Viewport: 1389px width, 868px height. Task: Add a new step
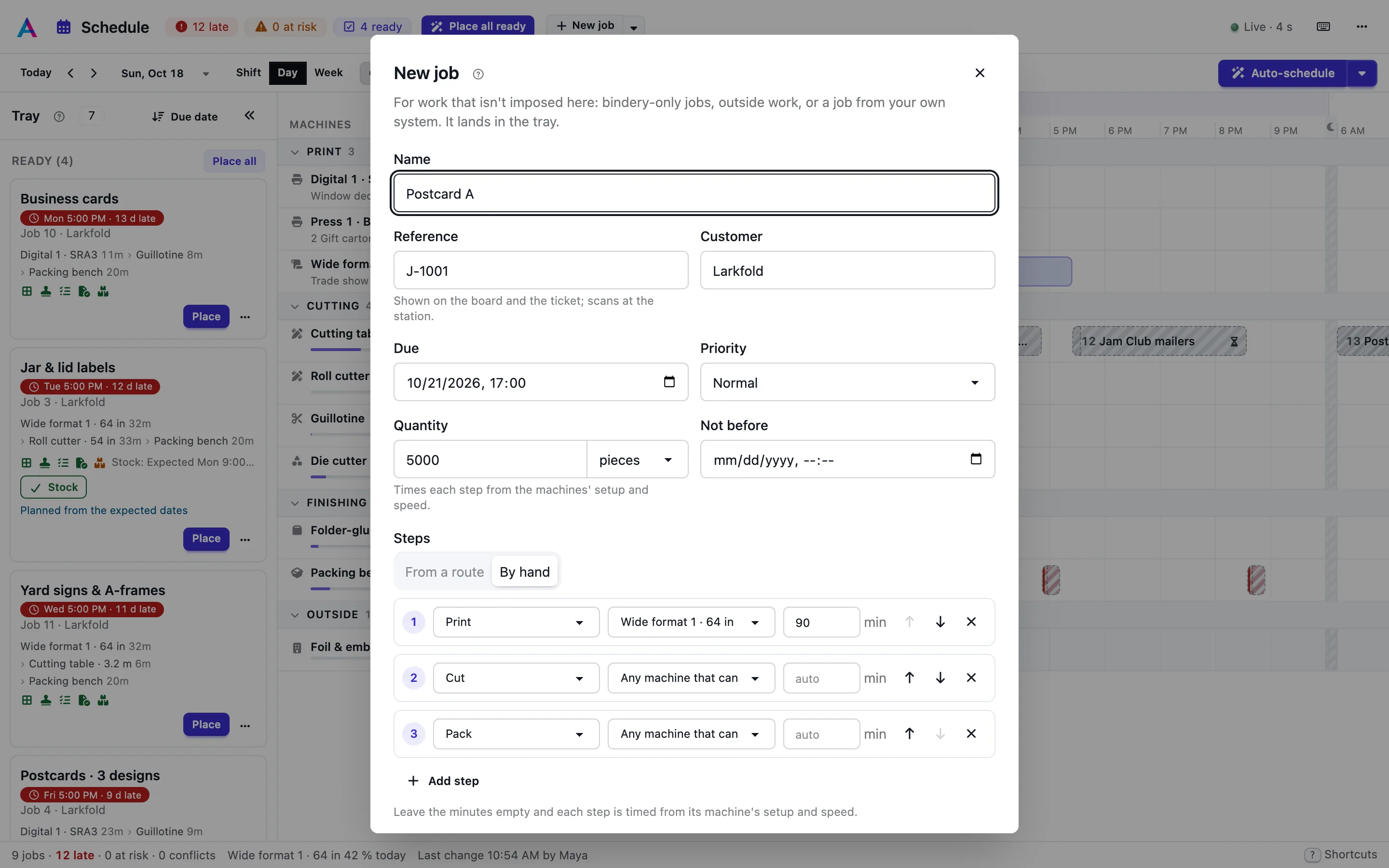(443, 781)
